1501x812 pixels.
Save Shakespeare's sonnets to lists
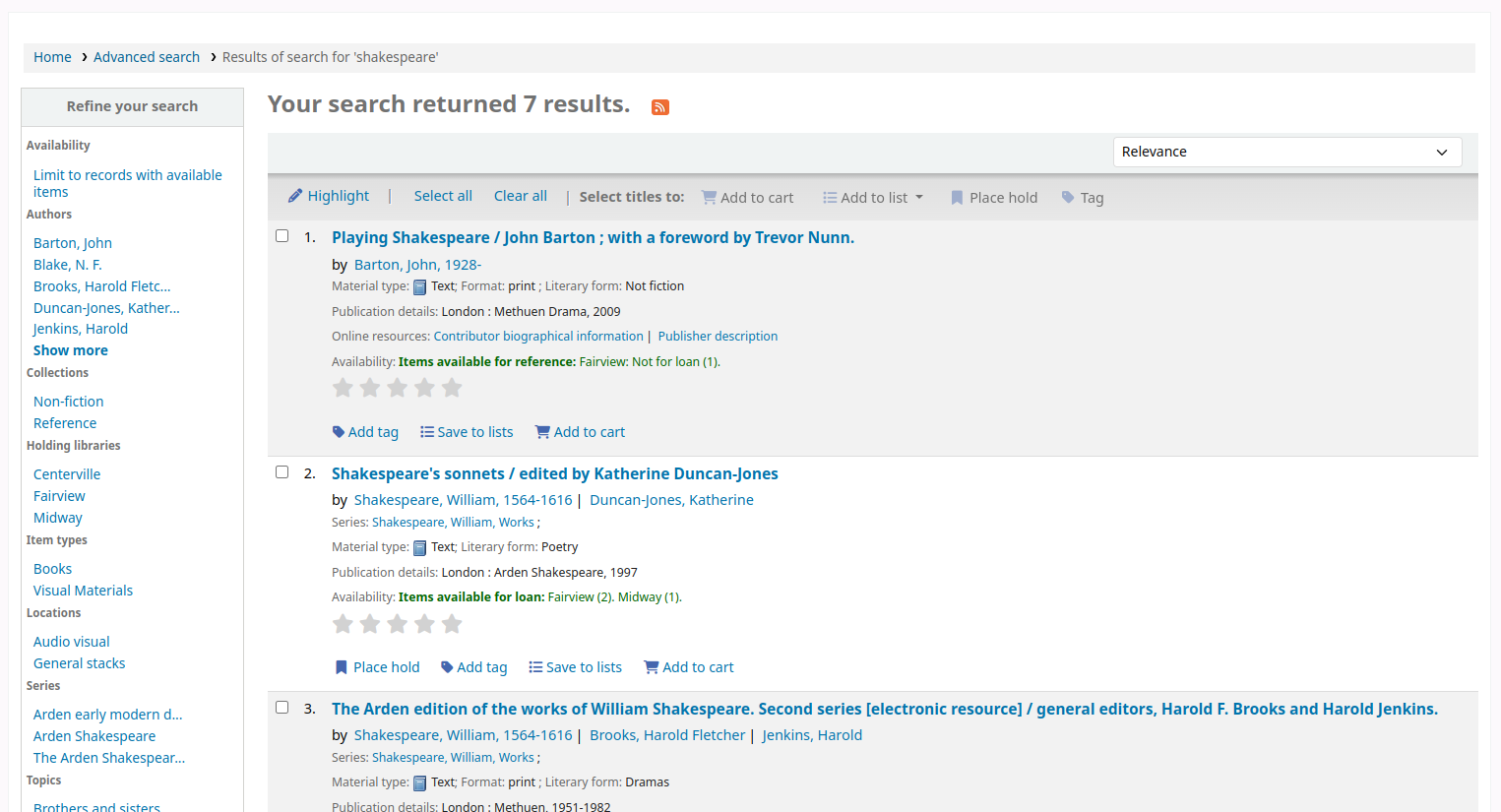tap(575, 666)
